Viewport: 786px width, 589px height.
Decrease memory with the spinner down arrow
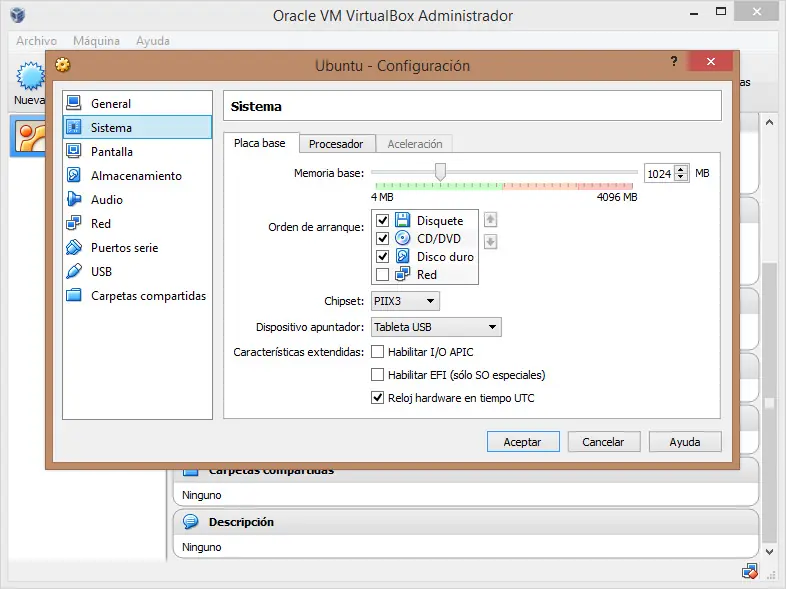coord(681,177)
